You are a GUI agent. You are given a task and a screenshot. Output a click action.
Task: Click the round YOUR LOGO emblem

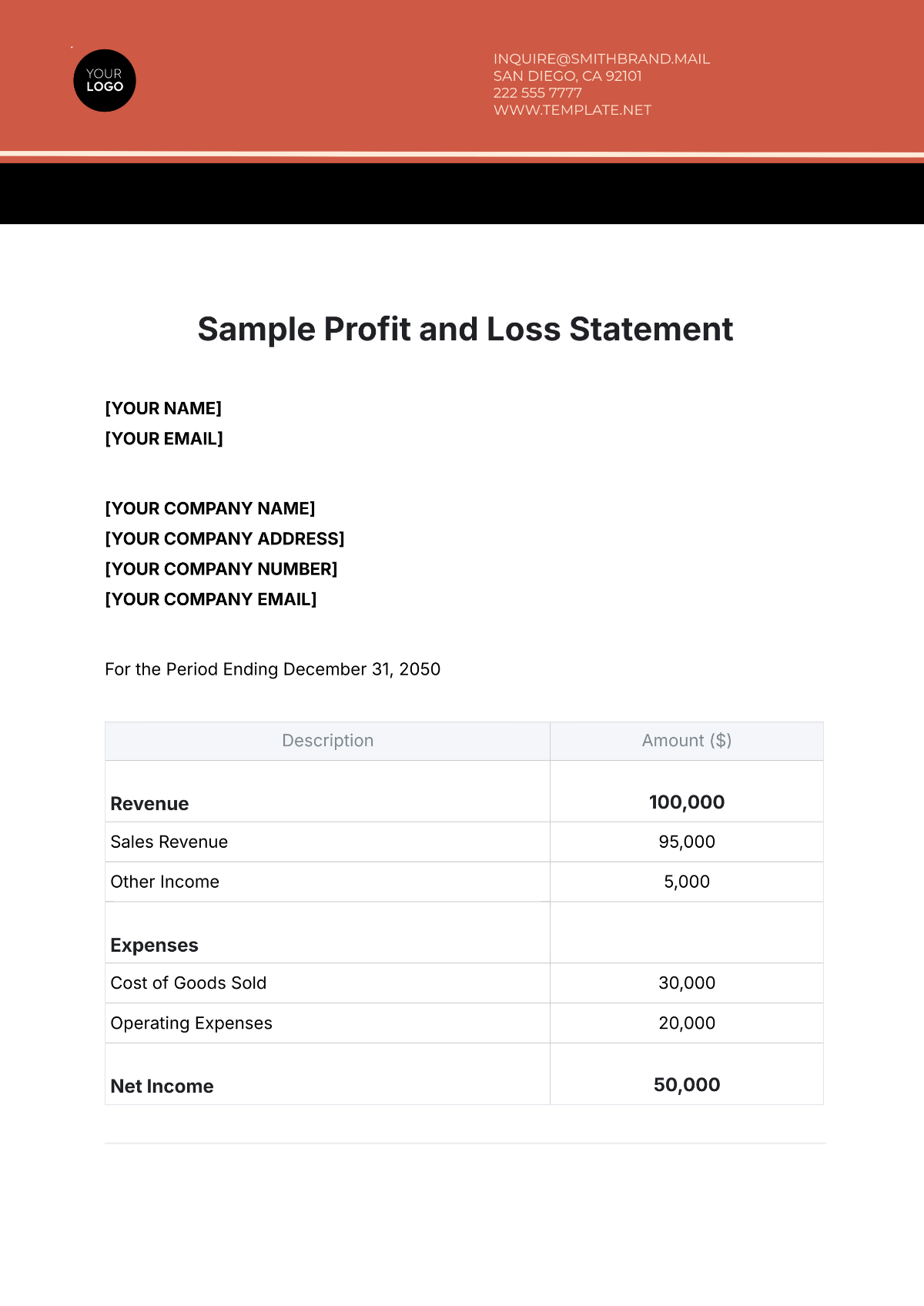[x=105, y=81]
